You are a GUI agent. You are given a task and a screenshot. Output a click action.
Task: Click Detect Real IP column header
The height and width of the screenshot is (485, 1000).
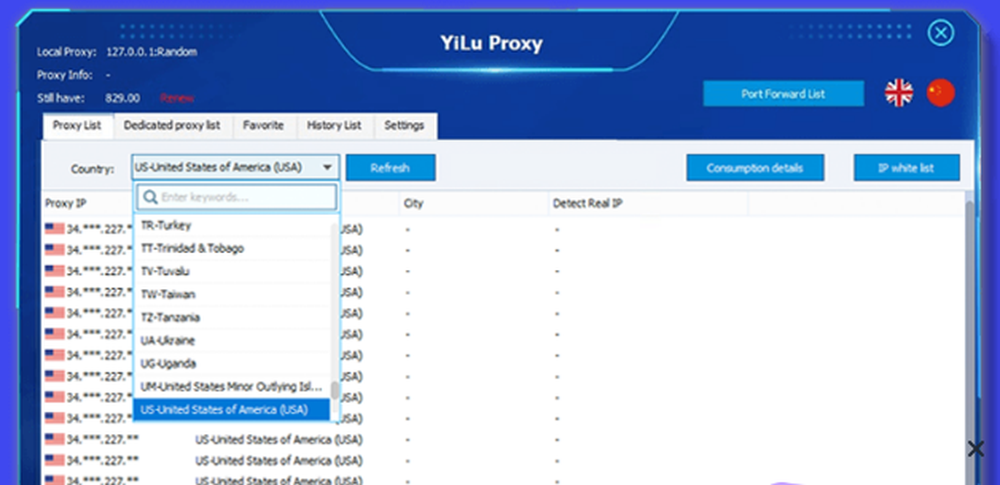pyautogui.click(x=587, y=204)
